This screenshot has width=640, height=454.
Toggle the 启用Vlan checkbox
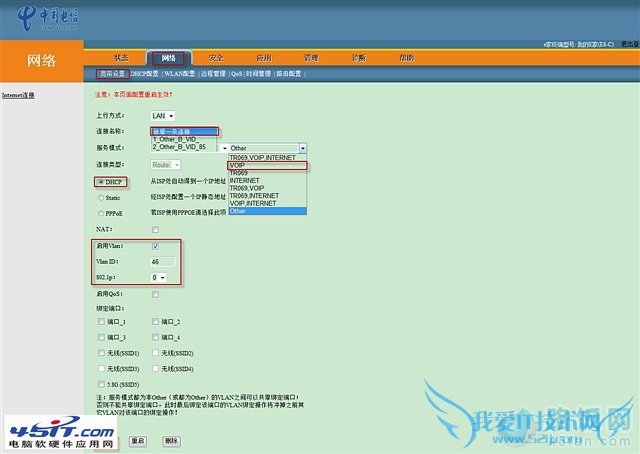[156, 246]
